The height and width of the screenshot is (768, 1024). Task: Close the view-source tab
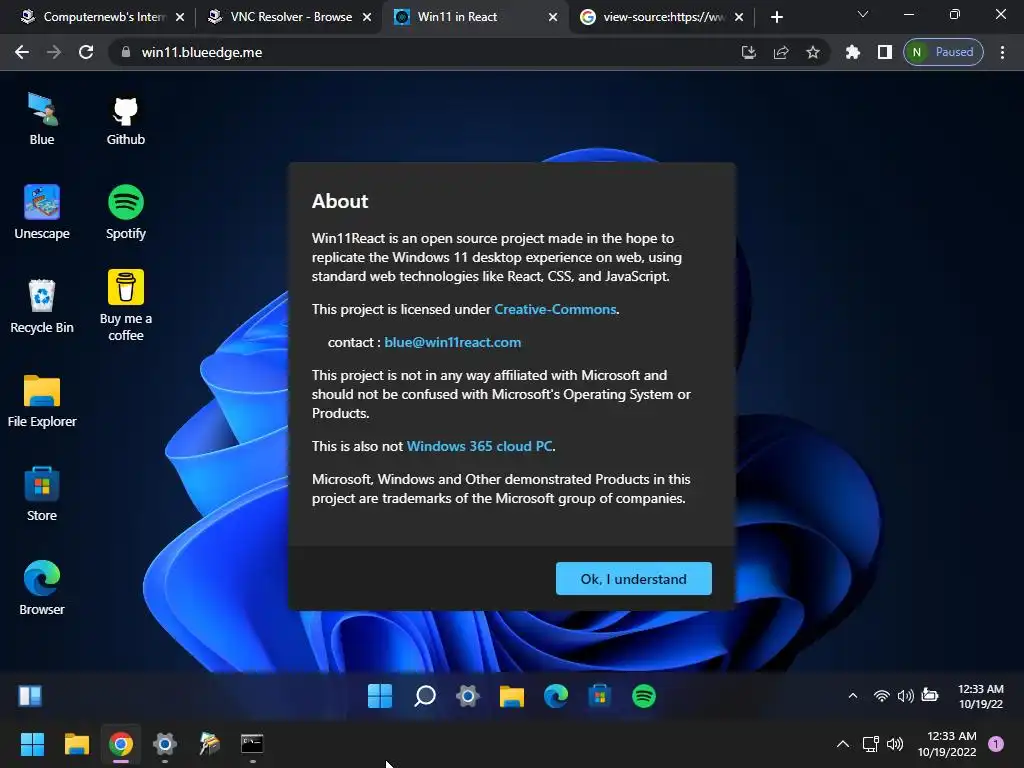coord(739,17)
